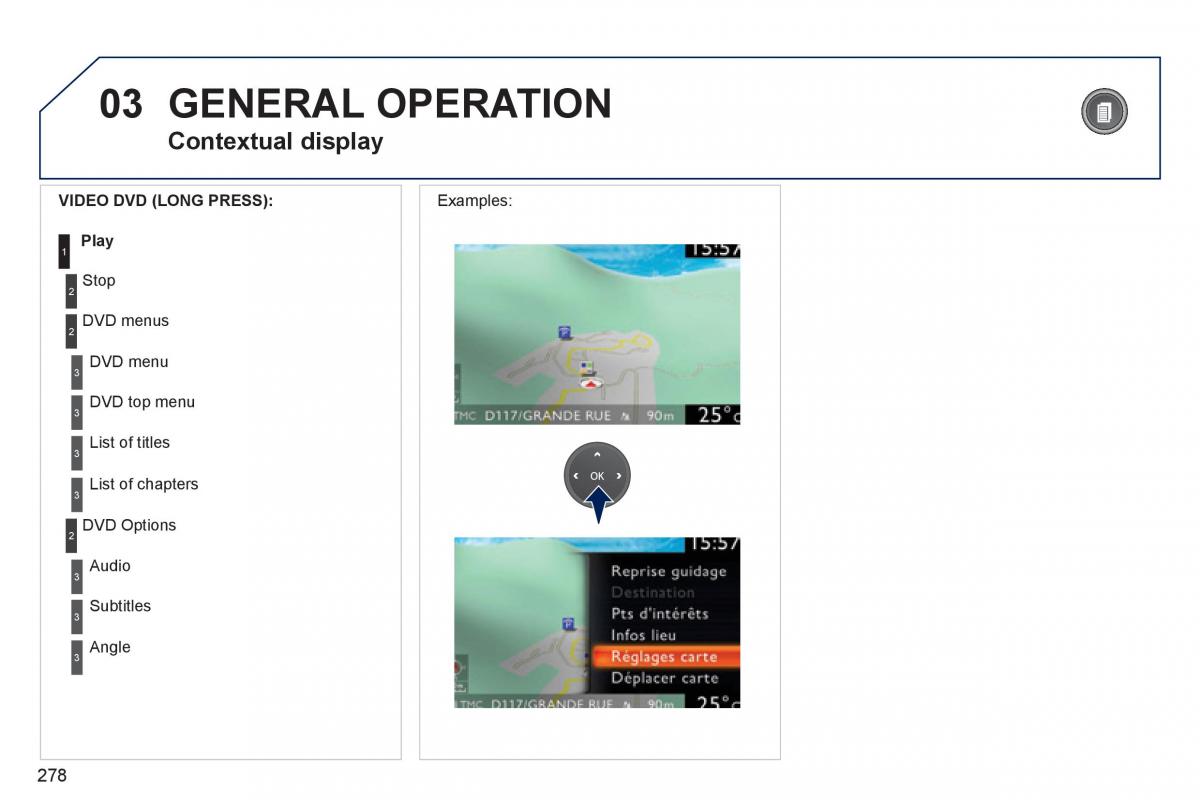
Task: Click the GENERAL OPERATION heading
Action: click(x=390, y=104)
